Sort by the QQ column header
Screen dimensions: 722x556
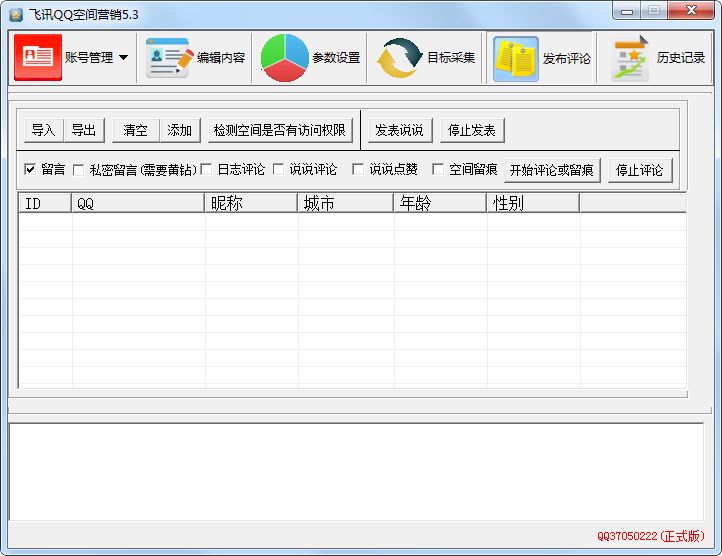click(138, 204)
